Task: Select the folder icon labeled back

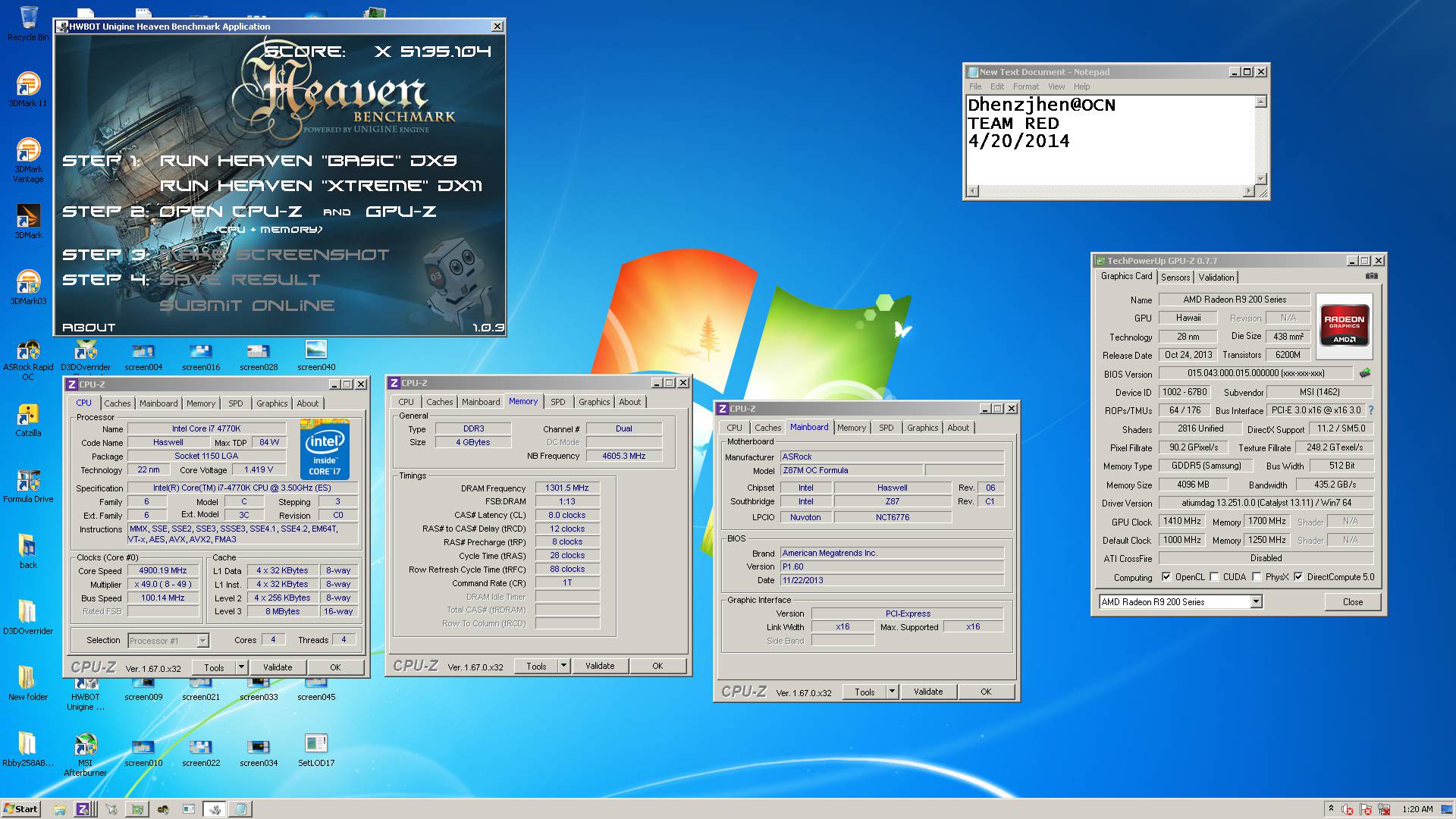Action: click(x=28, y=551)
